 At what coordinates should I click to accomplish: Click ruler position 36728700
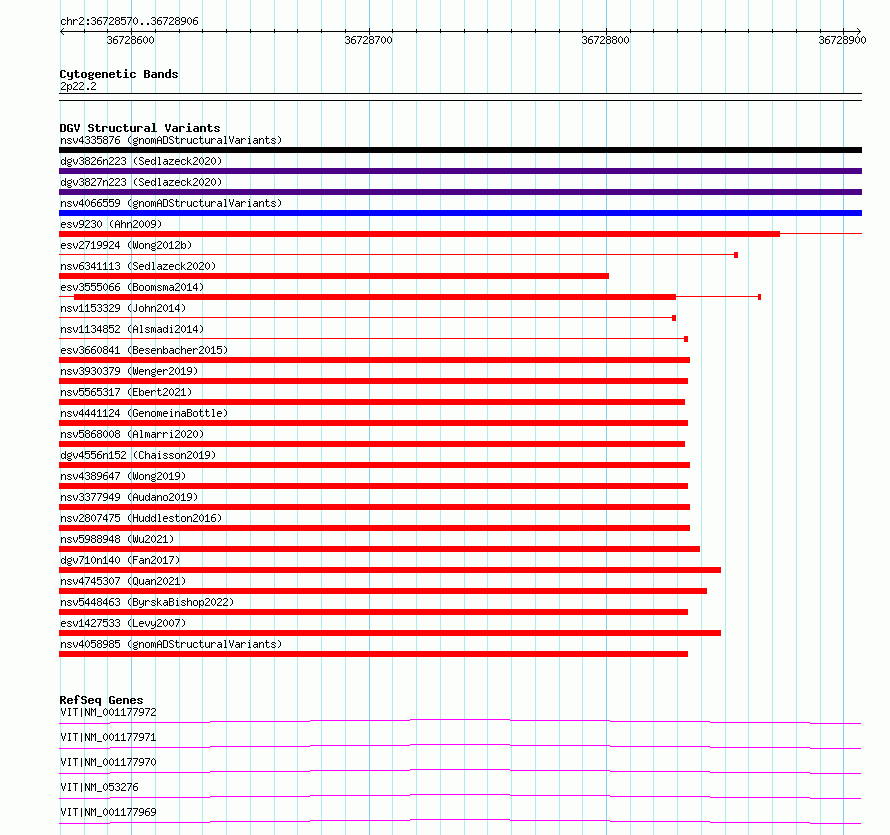(x=368, y=40)
